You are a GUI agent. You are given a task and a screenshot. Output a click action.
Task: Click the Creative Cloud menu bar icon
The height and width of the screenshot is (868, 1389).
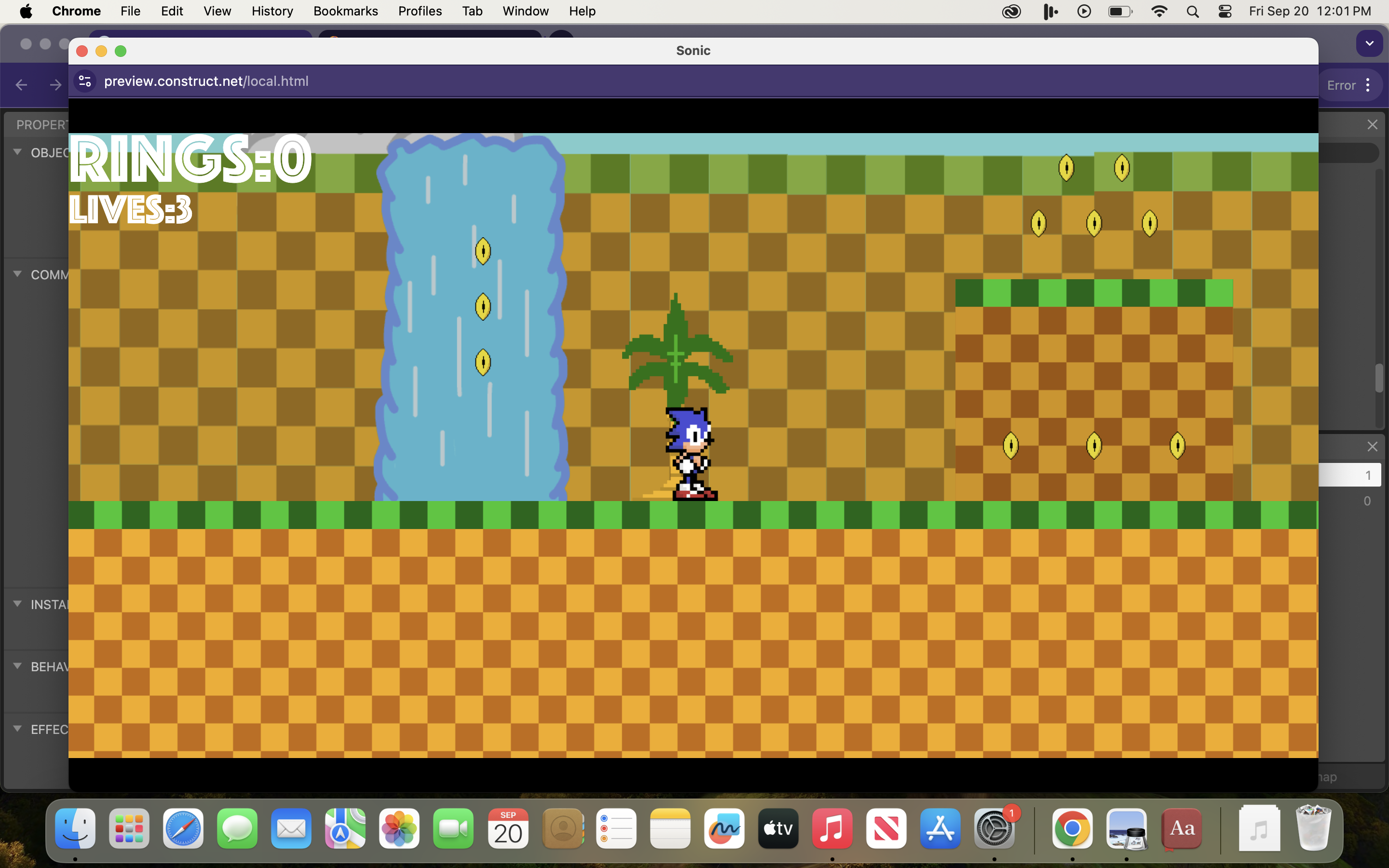click(x=1011, y=11)
